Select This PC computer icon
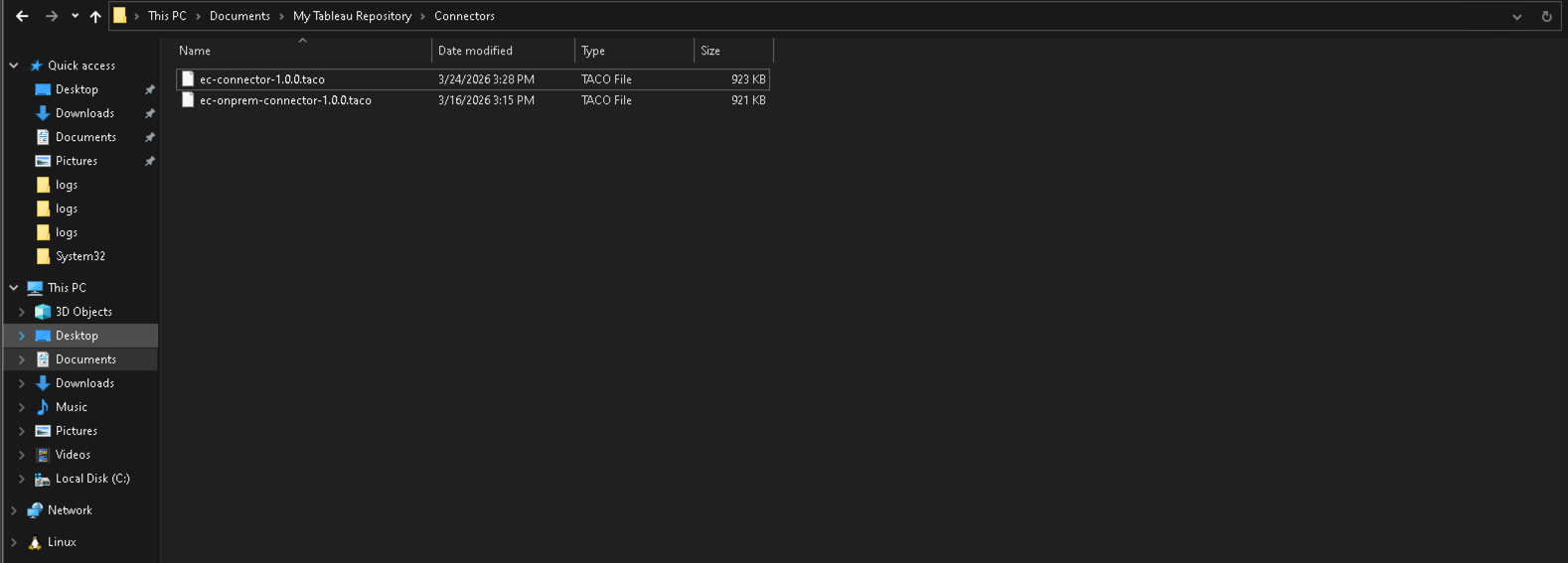The width and height of the screenshot is (1568, 563). point(35,288)
